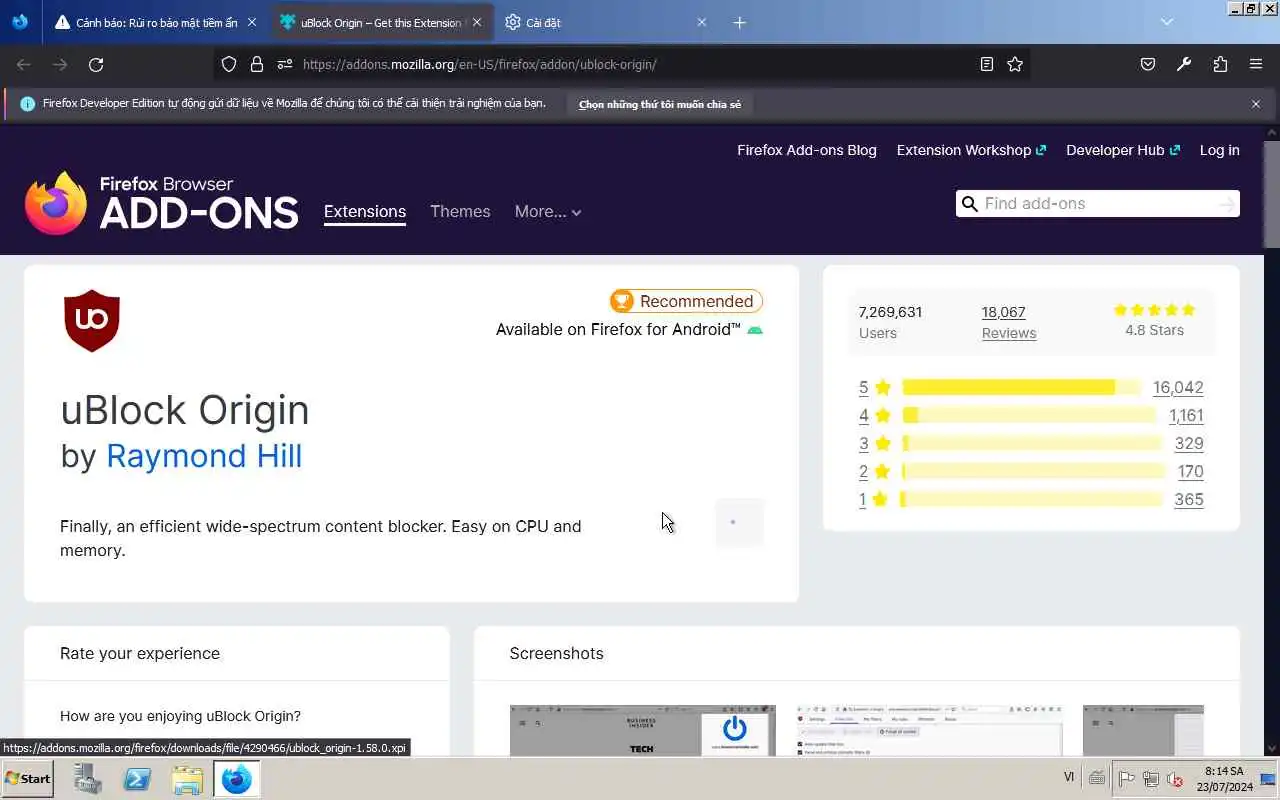
Task: Switch to the security warning tab
Action: (157, 22)
